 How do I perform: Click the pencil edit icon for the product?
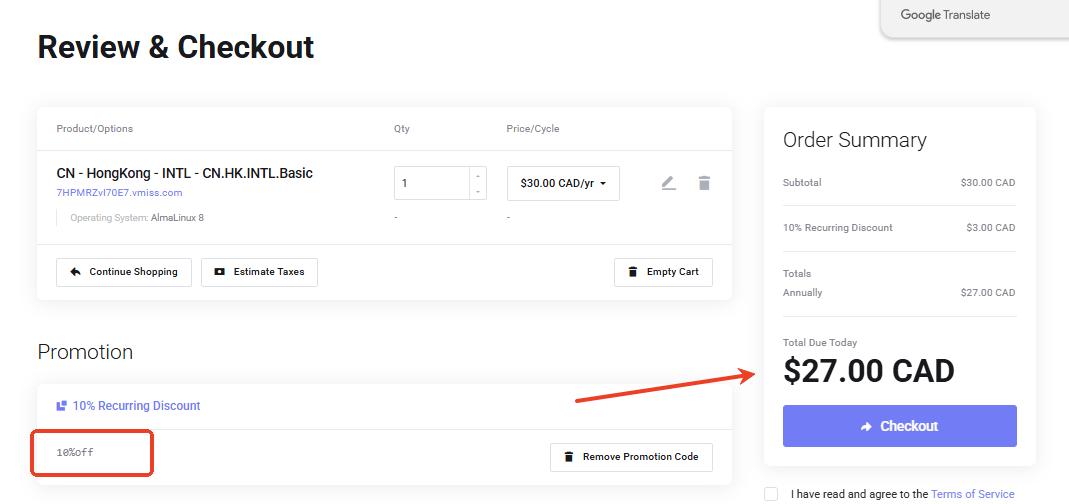668,183
